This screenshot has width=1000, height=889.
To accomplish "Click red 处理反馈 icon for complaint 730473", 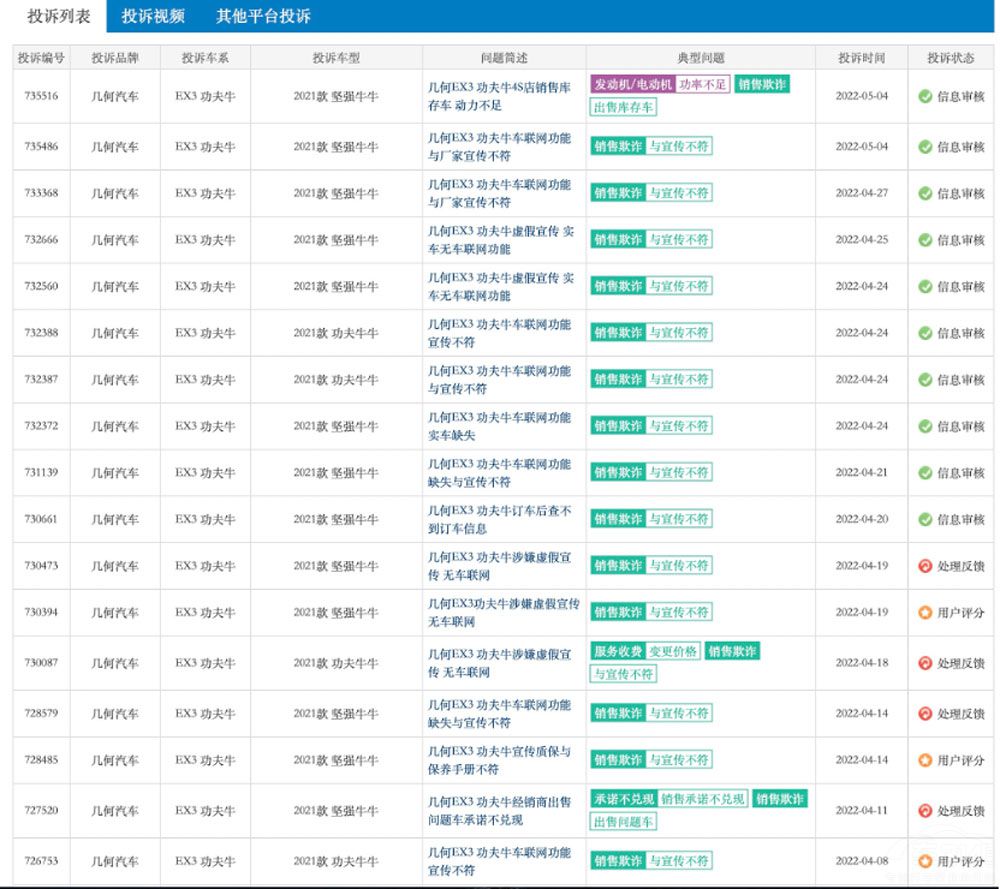I will [925, 566].
